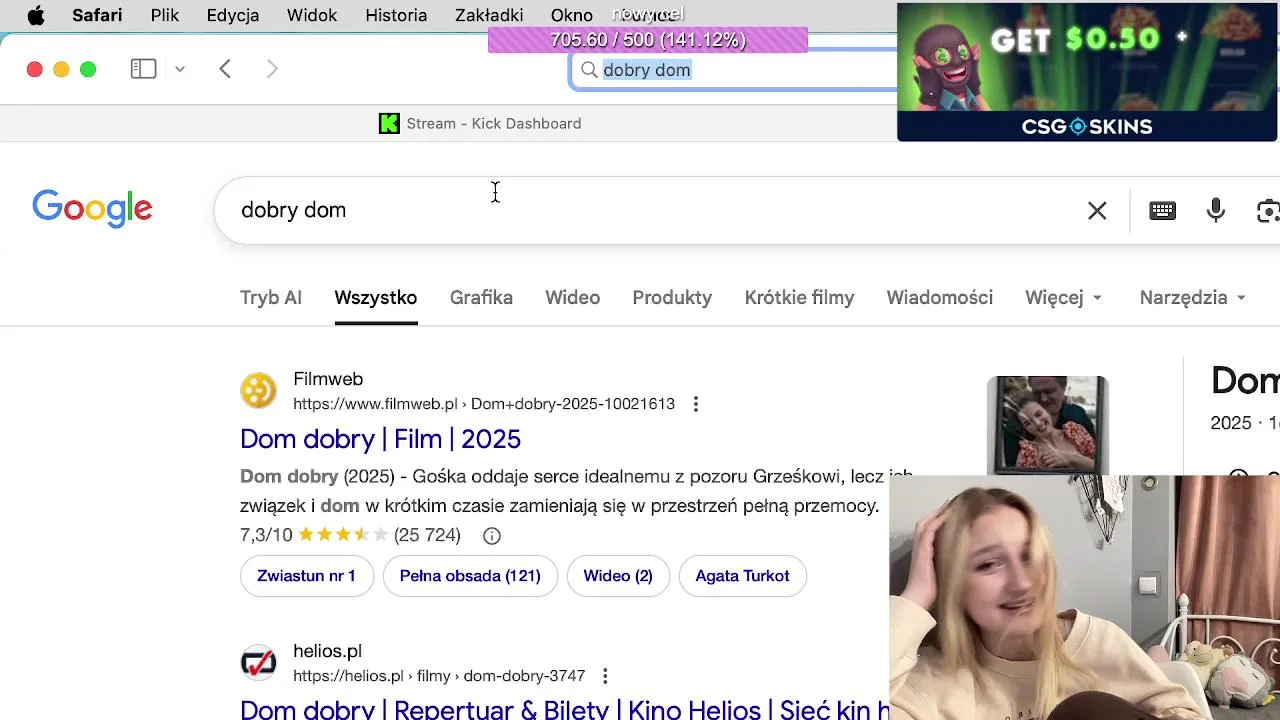Start voice search with the microphone

1216,210
